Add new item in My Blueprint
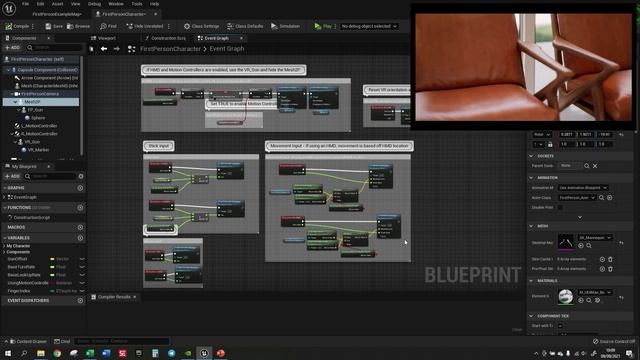 (12, 176)
